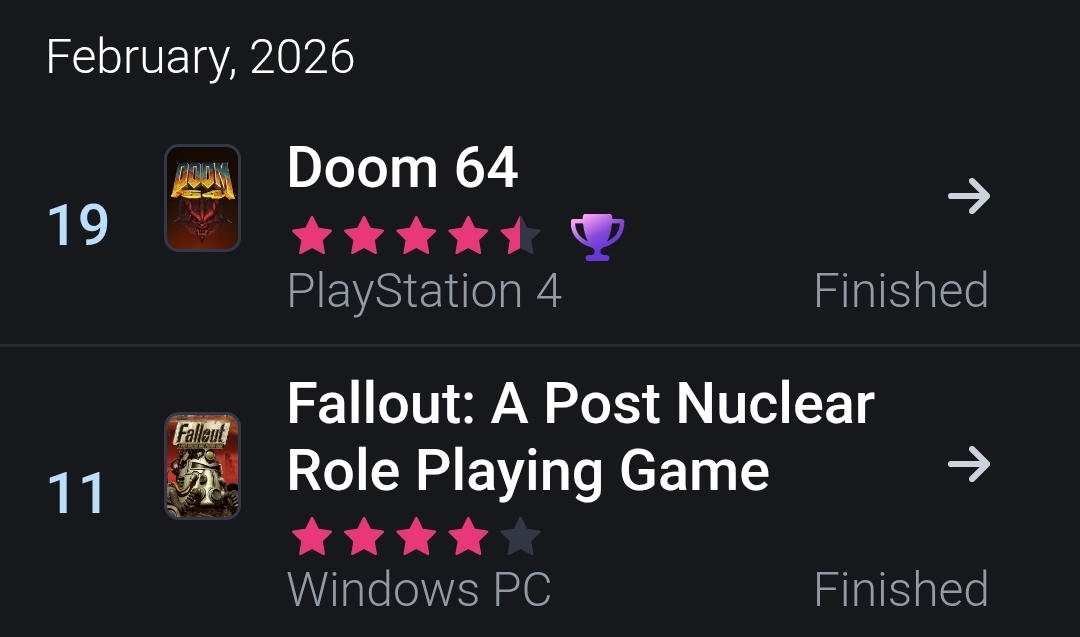The width and height of the screenshot is (1080, 637).
Task: Click the February, 2026 month header
Action: 200,57
